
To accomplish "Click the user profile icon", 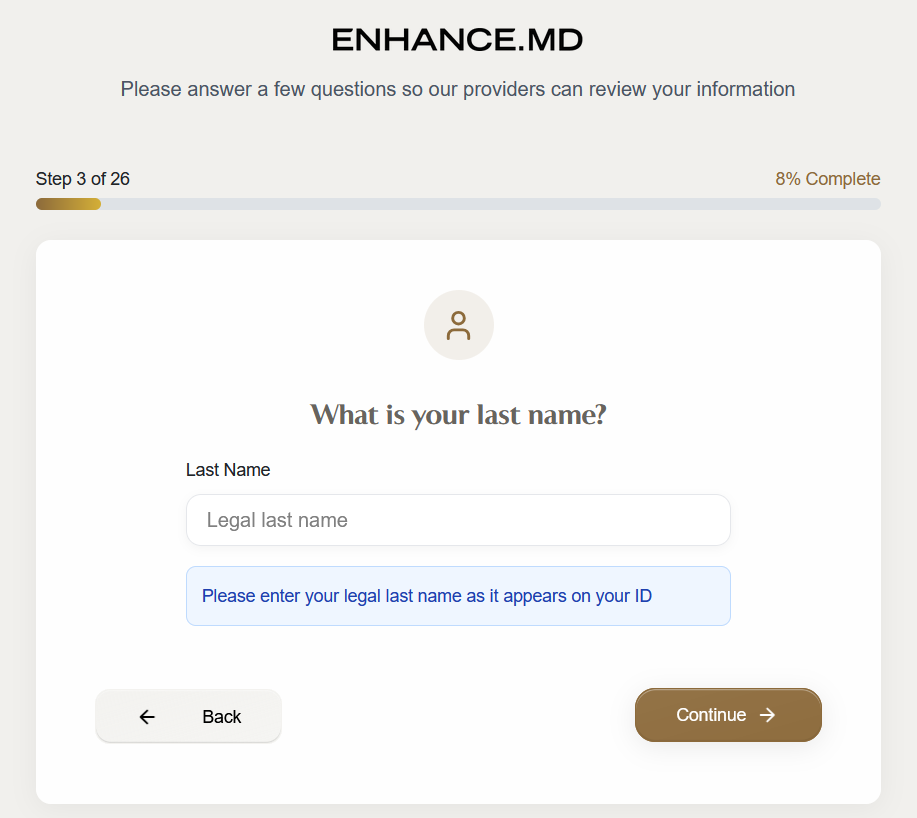I will click(458, 325).
